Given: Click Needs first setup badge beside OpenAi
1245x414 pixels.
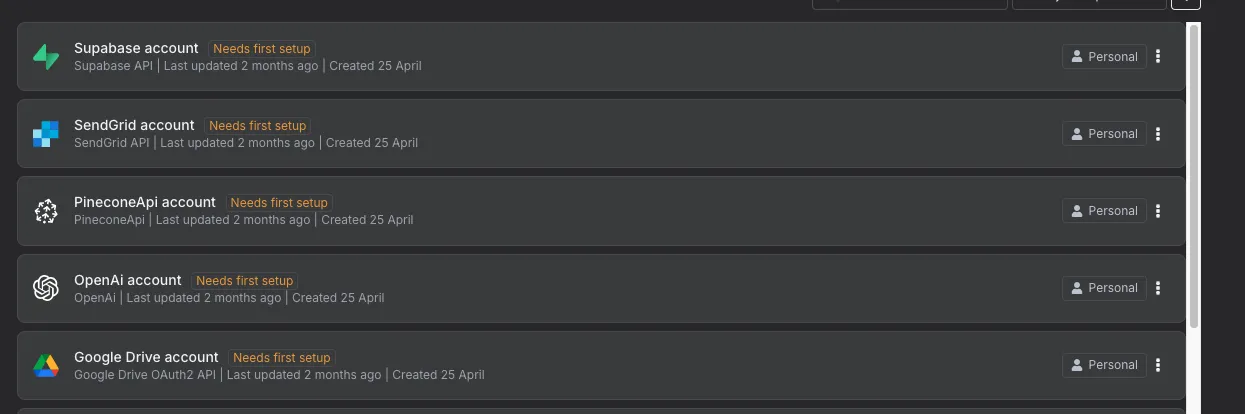Looking at the screenshot, I should pos(245,280).
